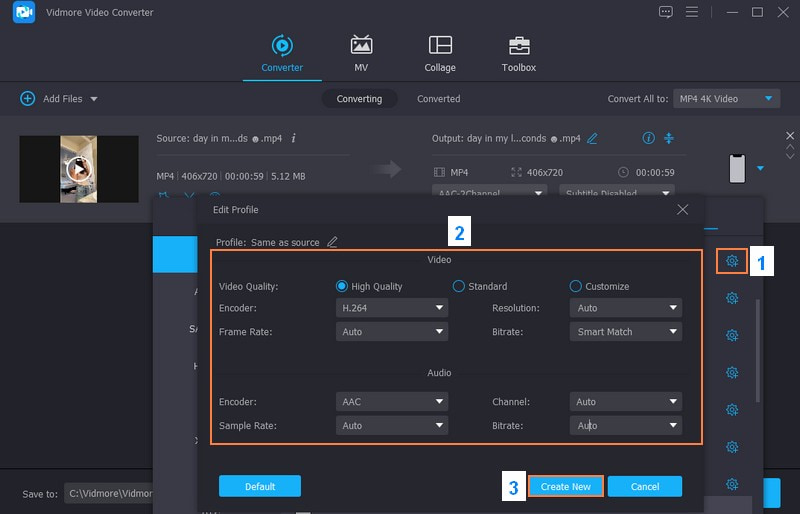Show output media info icon

[648, 138]
